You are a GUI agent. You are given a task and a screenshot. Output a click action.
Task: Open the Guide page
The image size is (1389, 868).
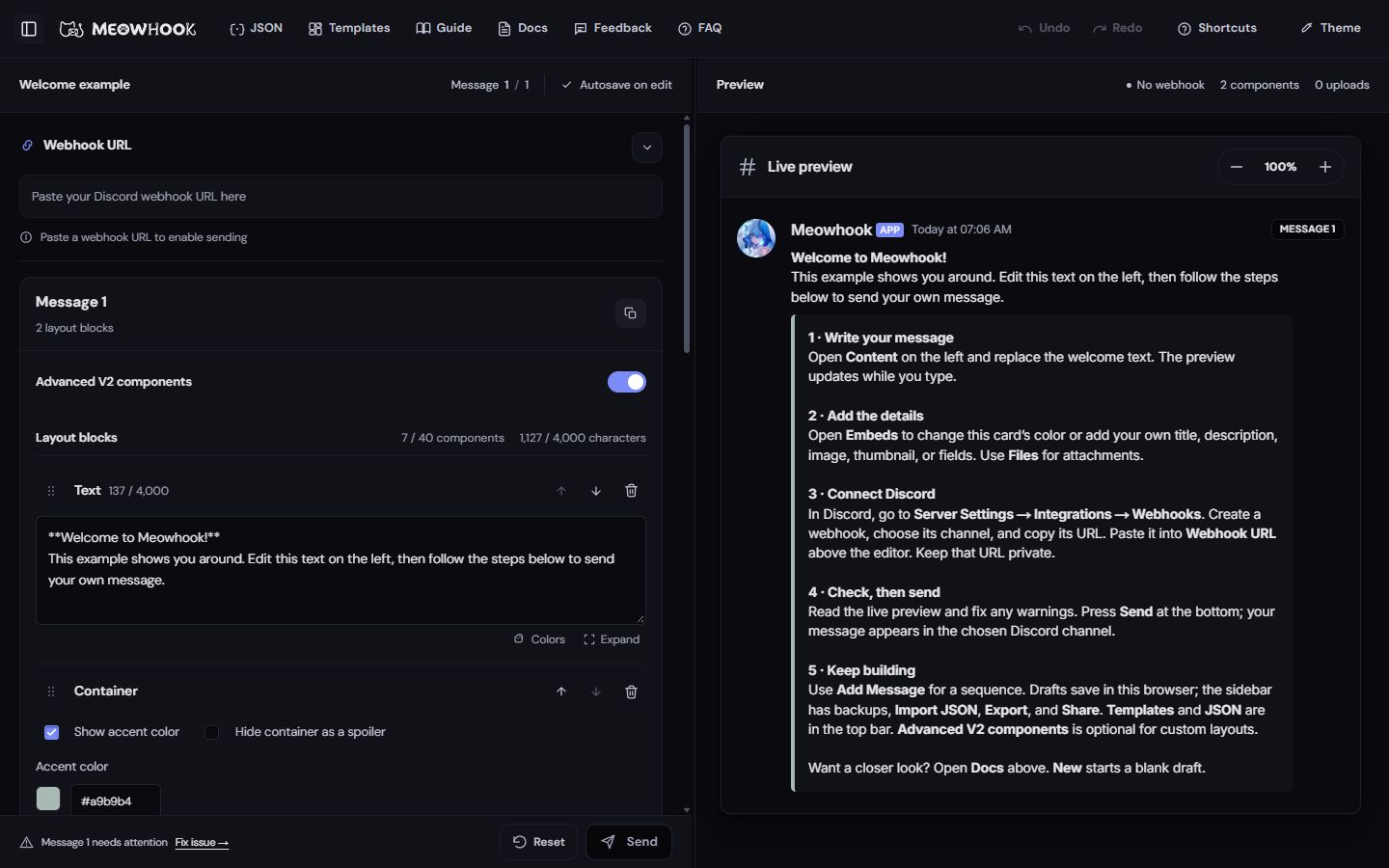[444, 28]
